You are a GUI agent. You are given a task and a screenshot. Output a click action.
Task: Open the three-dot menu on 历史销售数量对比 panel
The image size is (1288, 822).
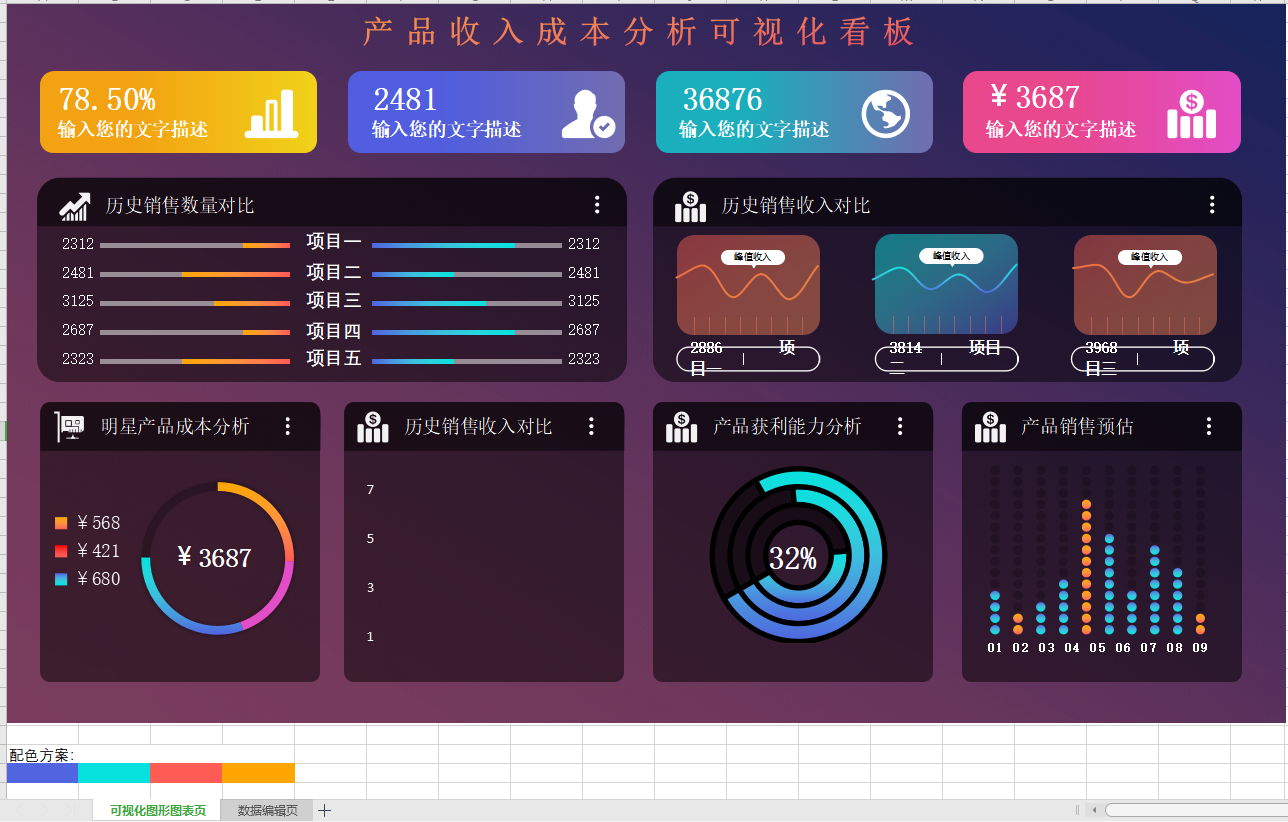pos(597,204)
